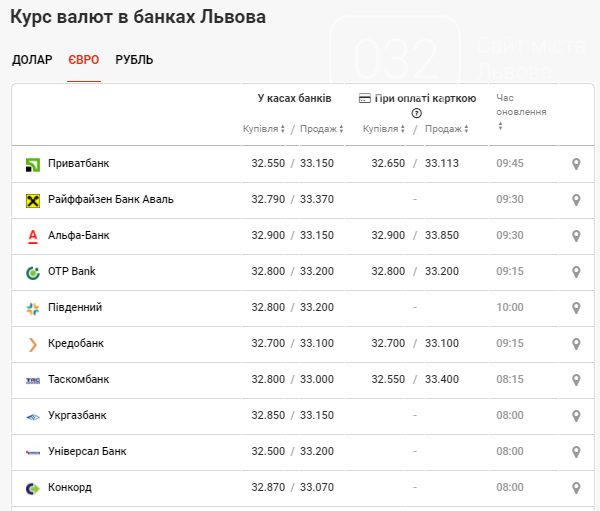Sort by cash desk Продаж column
This screenshot has height=511, width=600.
321,129
